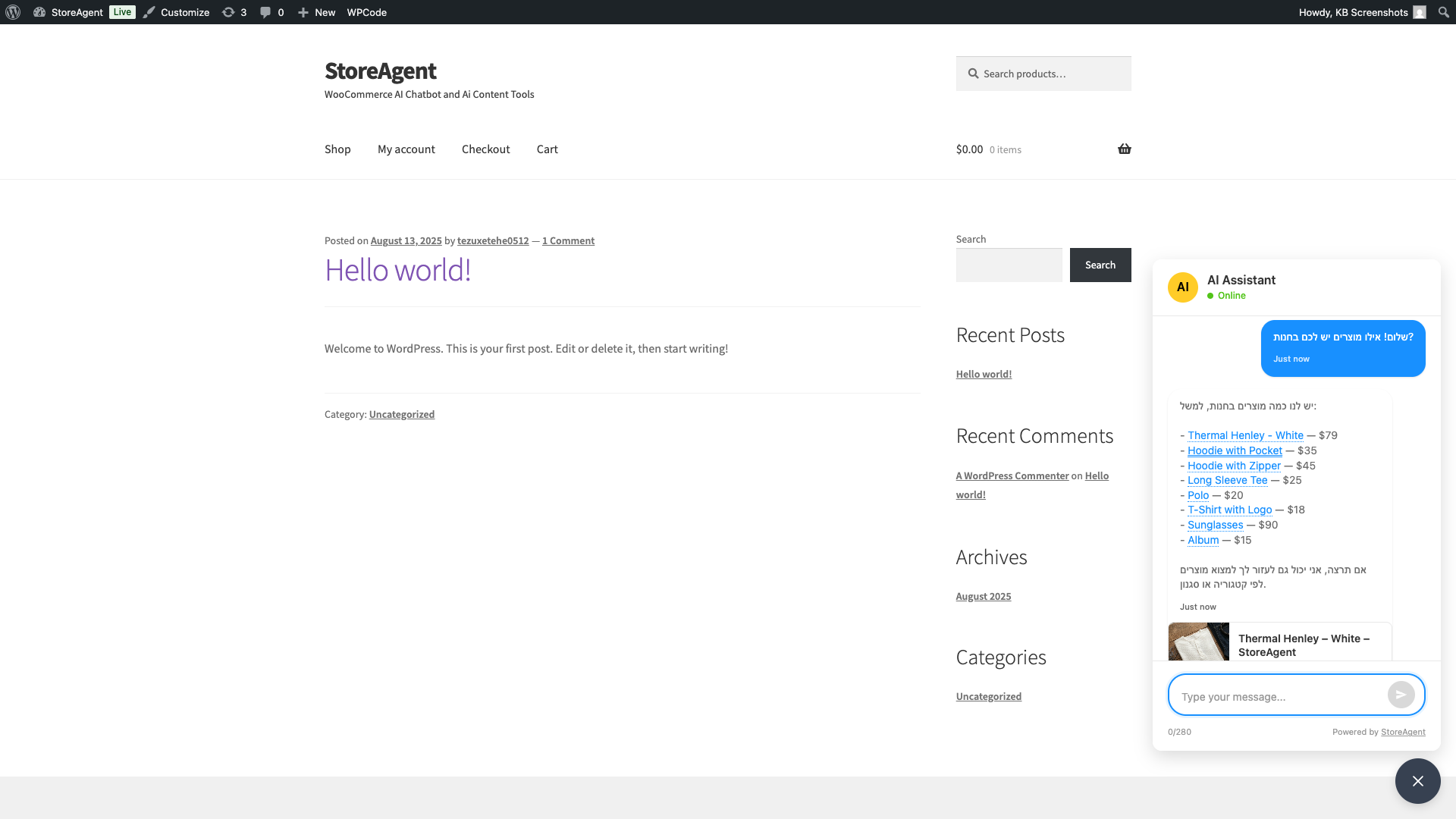Navigate to Checkout
Image resolution: width=1456 pixels, height=819 pixels.
point(486,149)
